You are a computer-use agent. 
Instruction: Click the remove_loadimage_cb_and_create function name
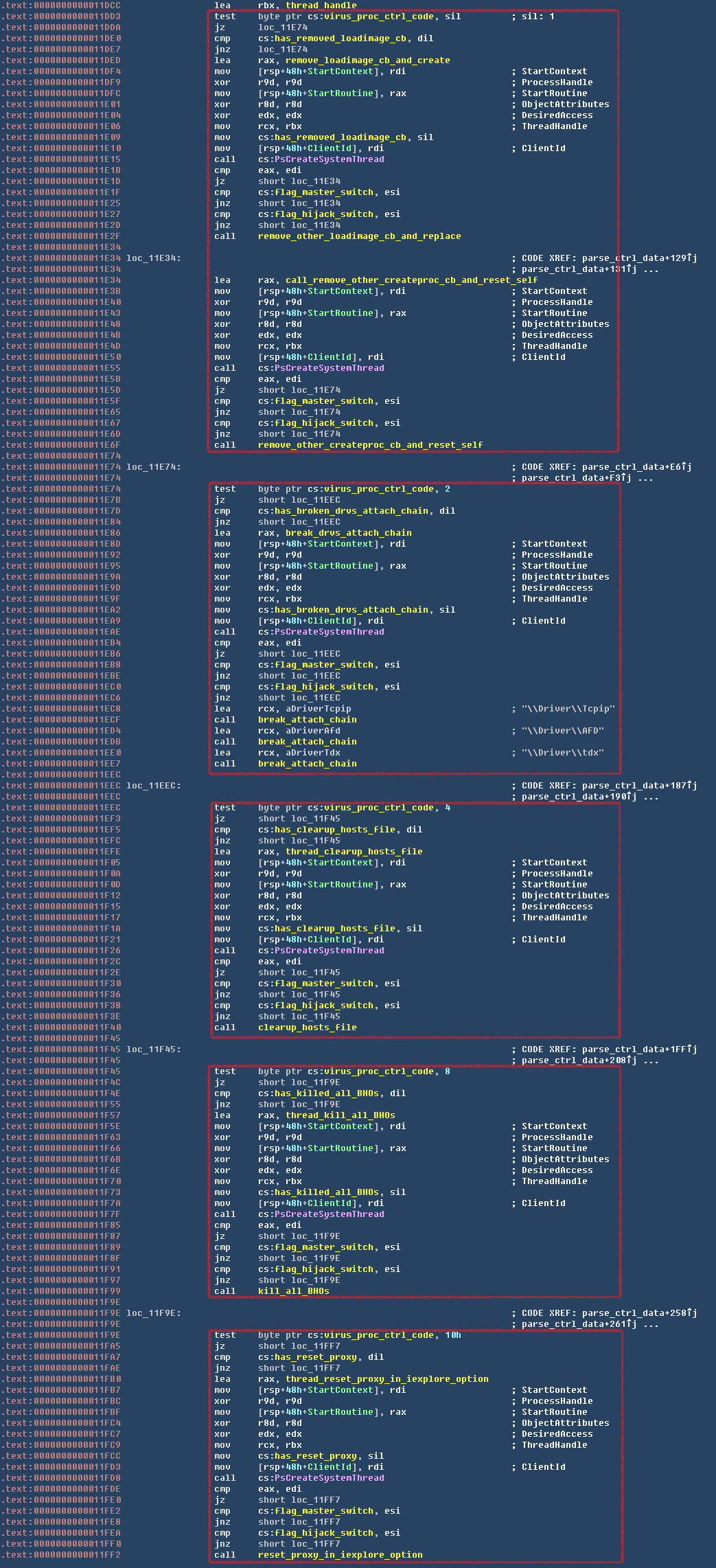367,60
